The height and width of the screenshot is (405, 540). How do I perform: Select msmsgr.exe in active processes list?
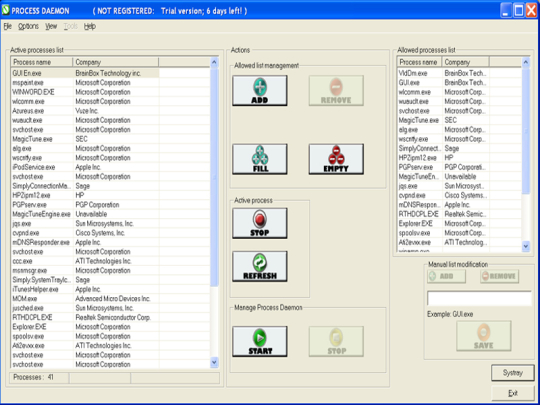coord(111,271)
